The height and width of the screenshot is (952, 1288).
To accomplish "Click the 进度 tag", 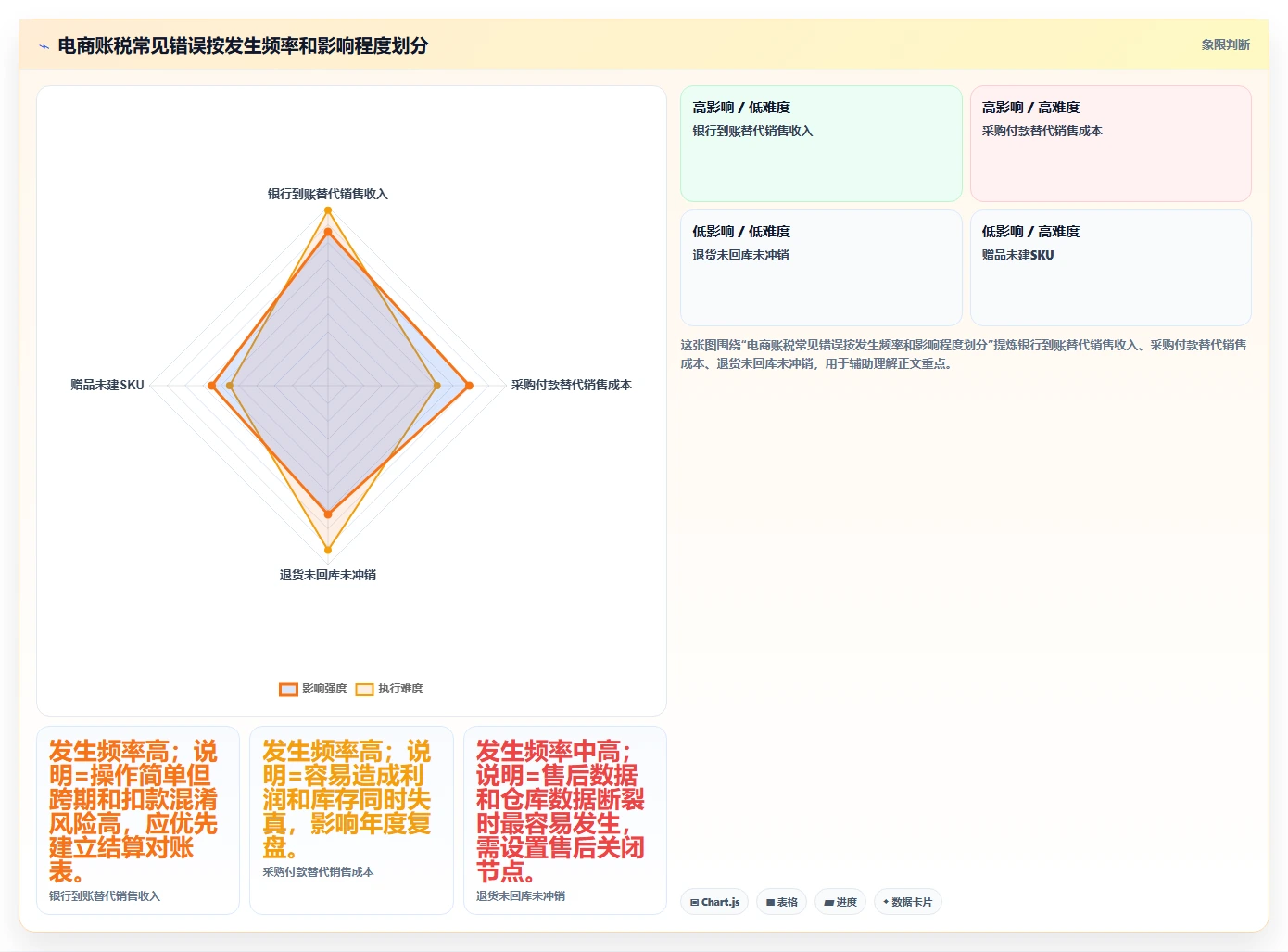I will pos(840,902).
